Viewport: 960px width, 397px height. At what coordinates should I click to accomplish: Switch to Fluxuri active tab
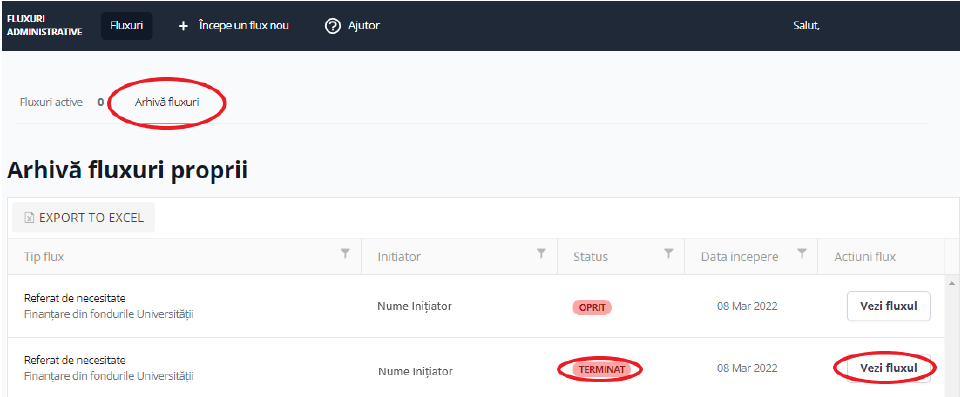coord(51,102)
